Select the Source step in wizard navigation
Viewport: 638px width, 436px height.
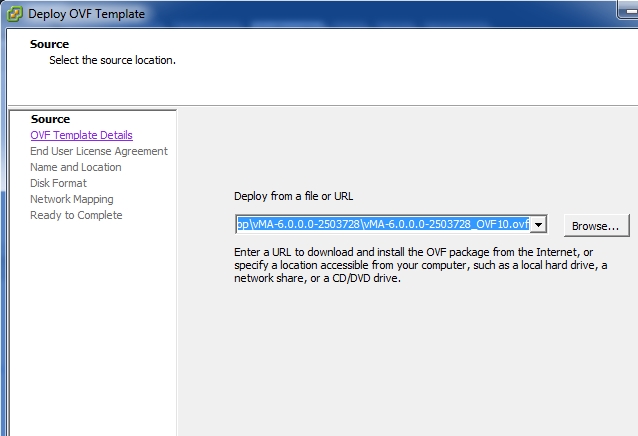(50, 119)
